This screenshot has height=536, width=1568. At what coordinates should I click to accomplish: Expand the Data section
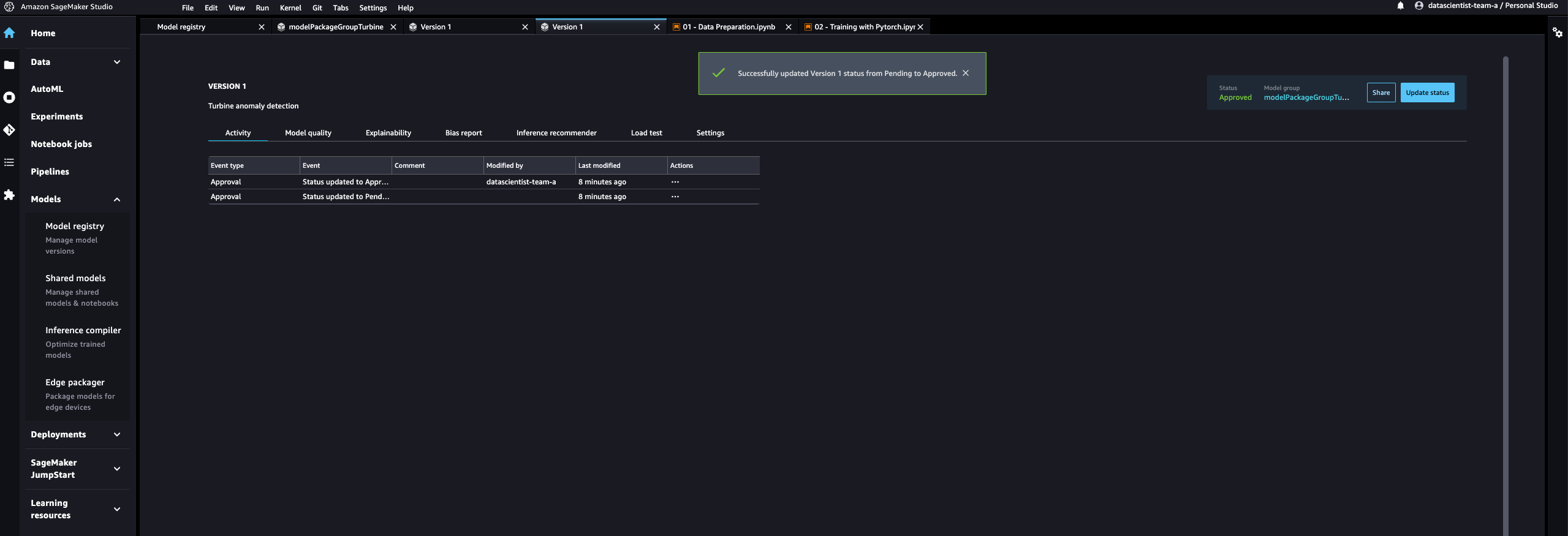pyautogui.click(x=117, y=62)
